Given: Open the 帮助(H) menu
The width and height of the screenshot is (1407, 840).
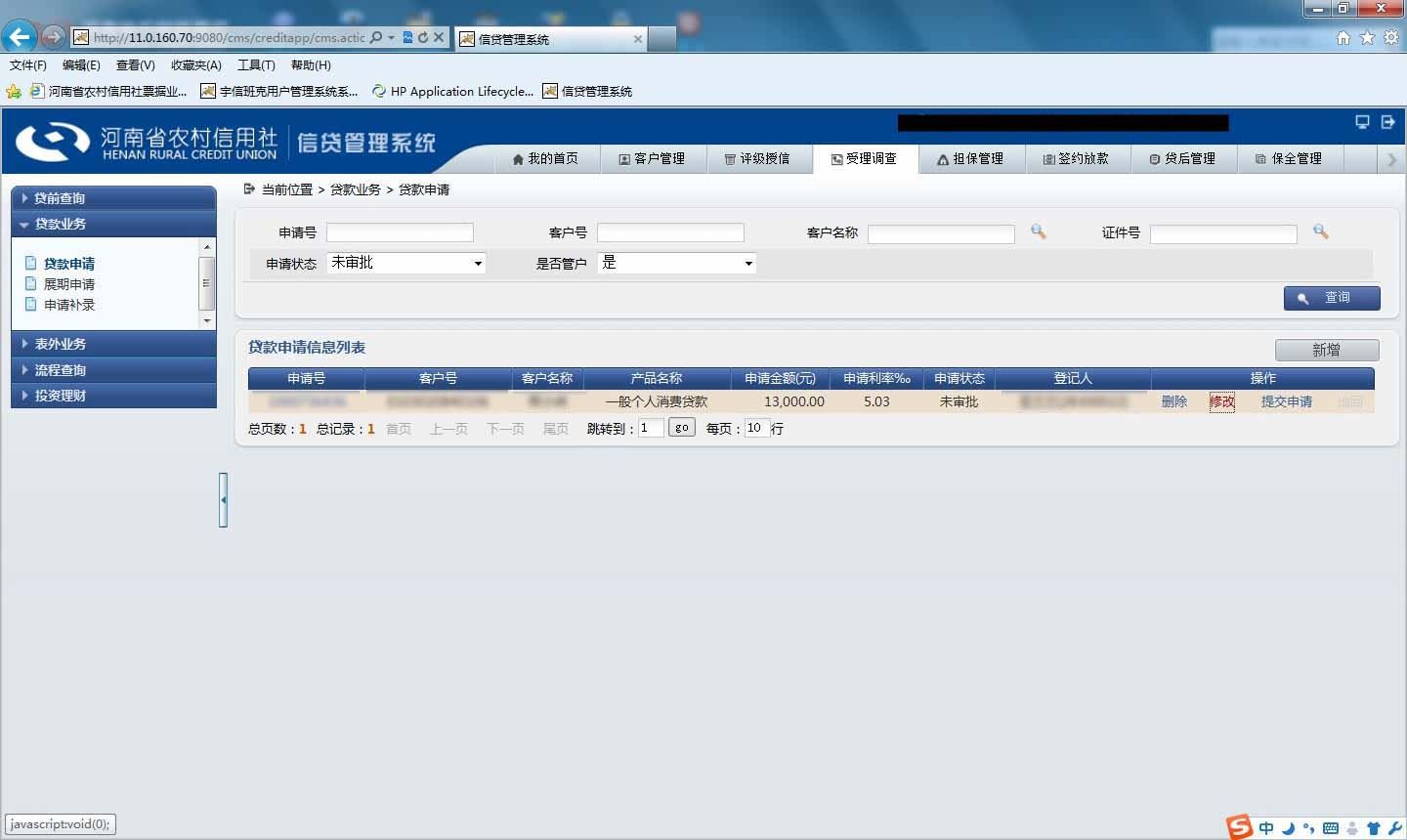Looking at the screenshot, I should tap(311, 65).
